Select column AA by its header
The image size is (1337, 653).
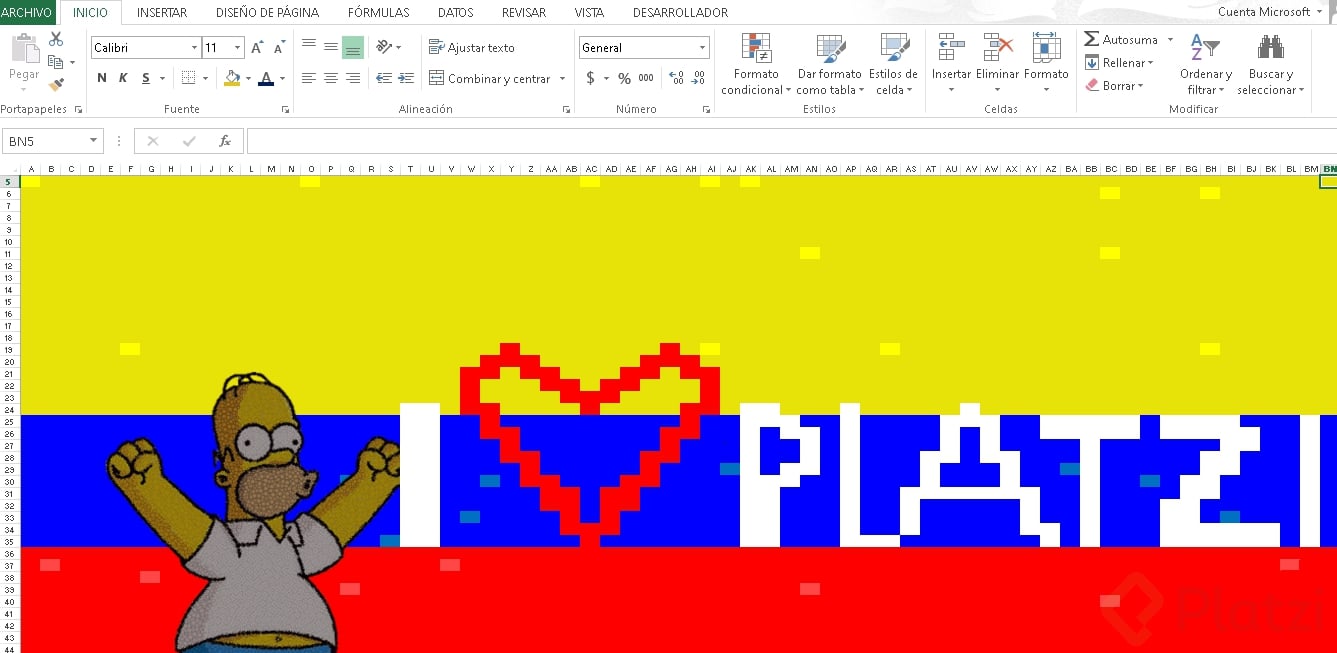point(551,169)
